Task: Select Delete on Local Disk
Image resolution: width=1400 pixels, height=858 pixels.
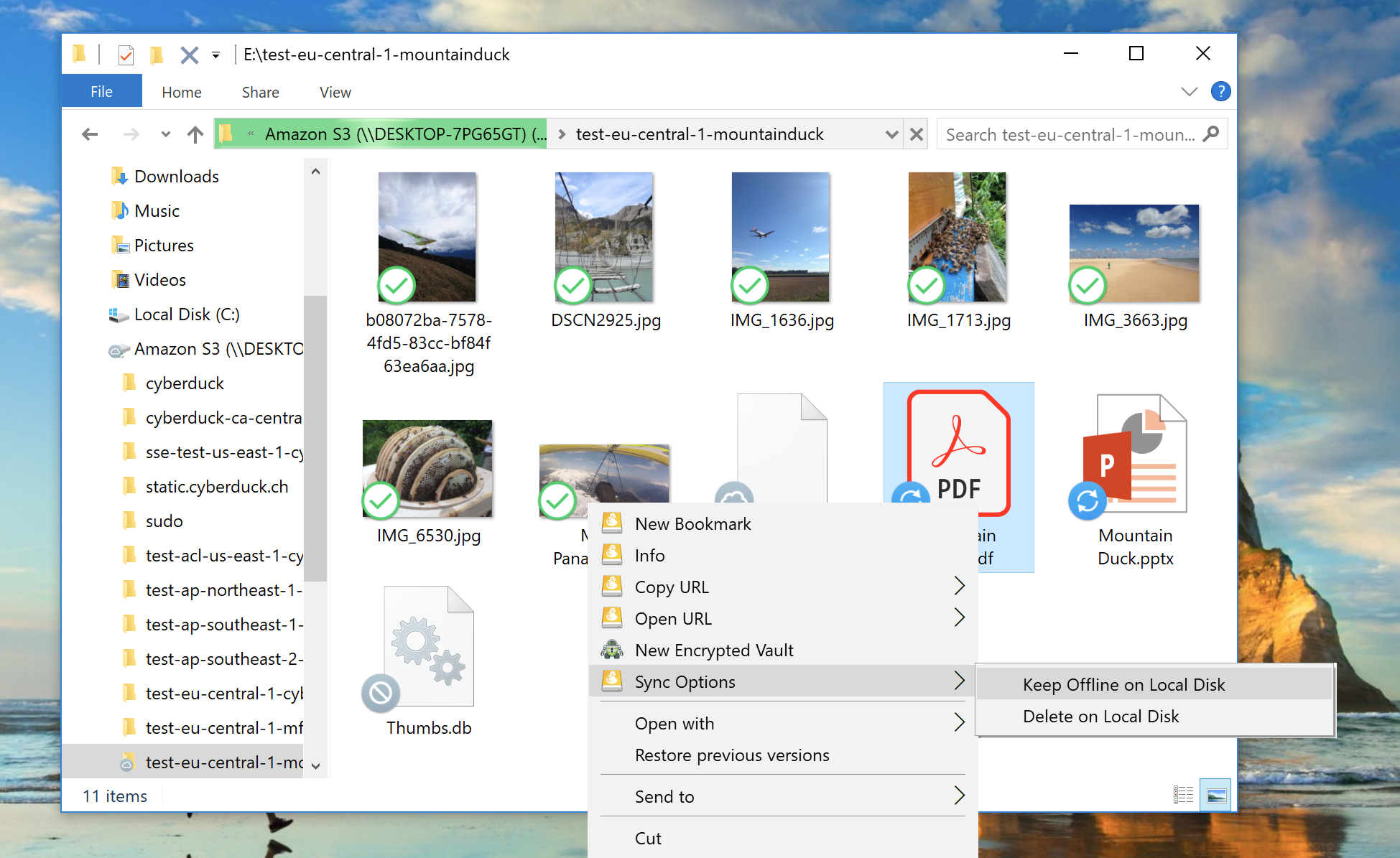Action: (1100, 716)
